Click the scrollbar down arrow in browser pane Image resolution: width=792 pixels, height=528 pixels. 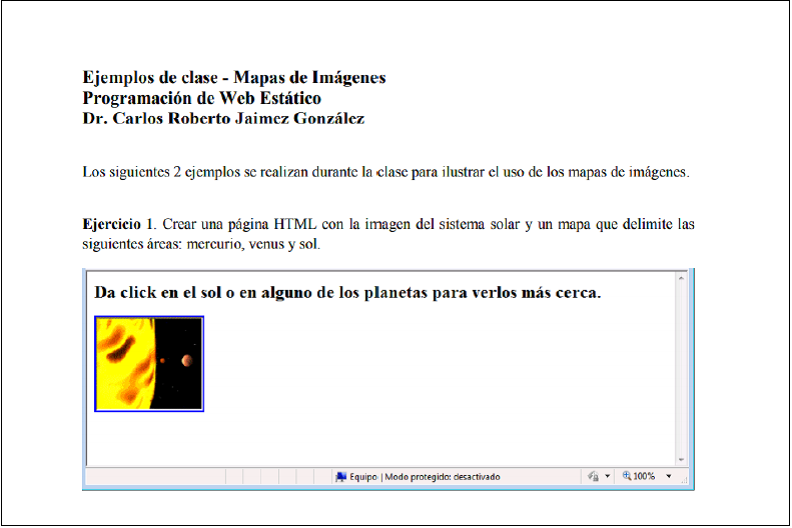(x=681, y=458)
